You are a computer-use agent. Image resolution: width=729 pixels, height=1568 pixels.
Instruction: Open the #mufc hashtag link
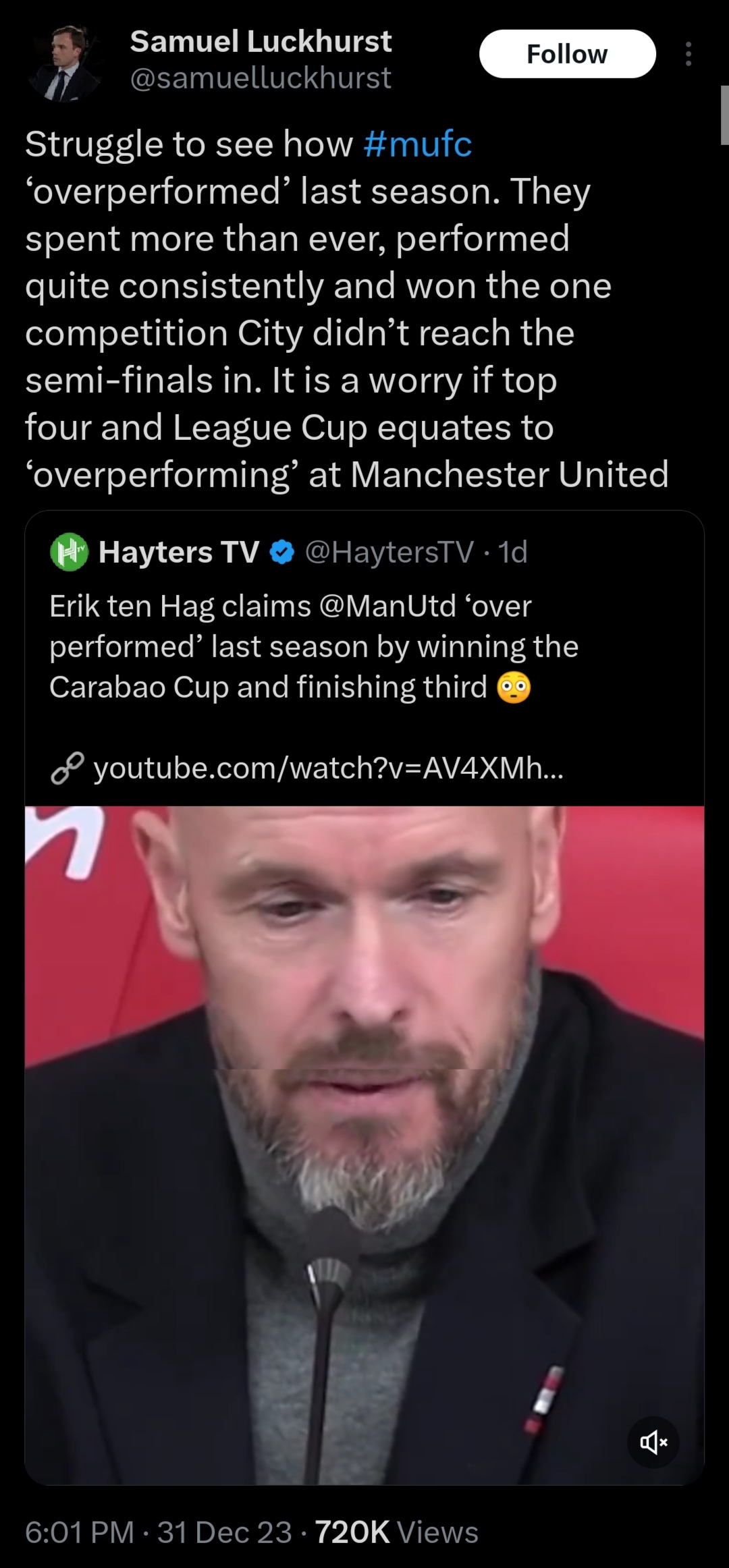click(x=417, y=144)
